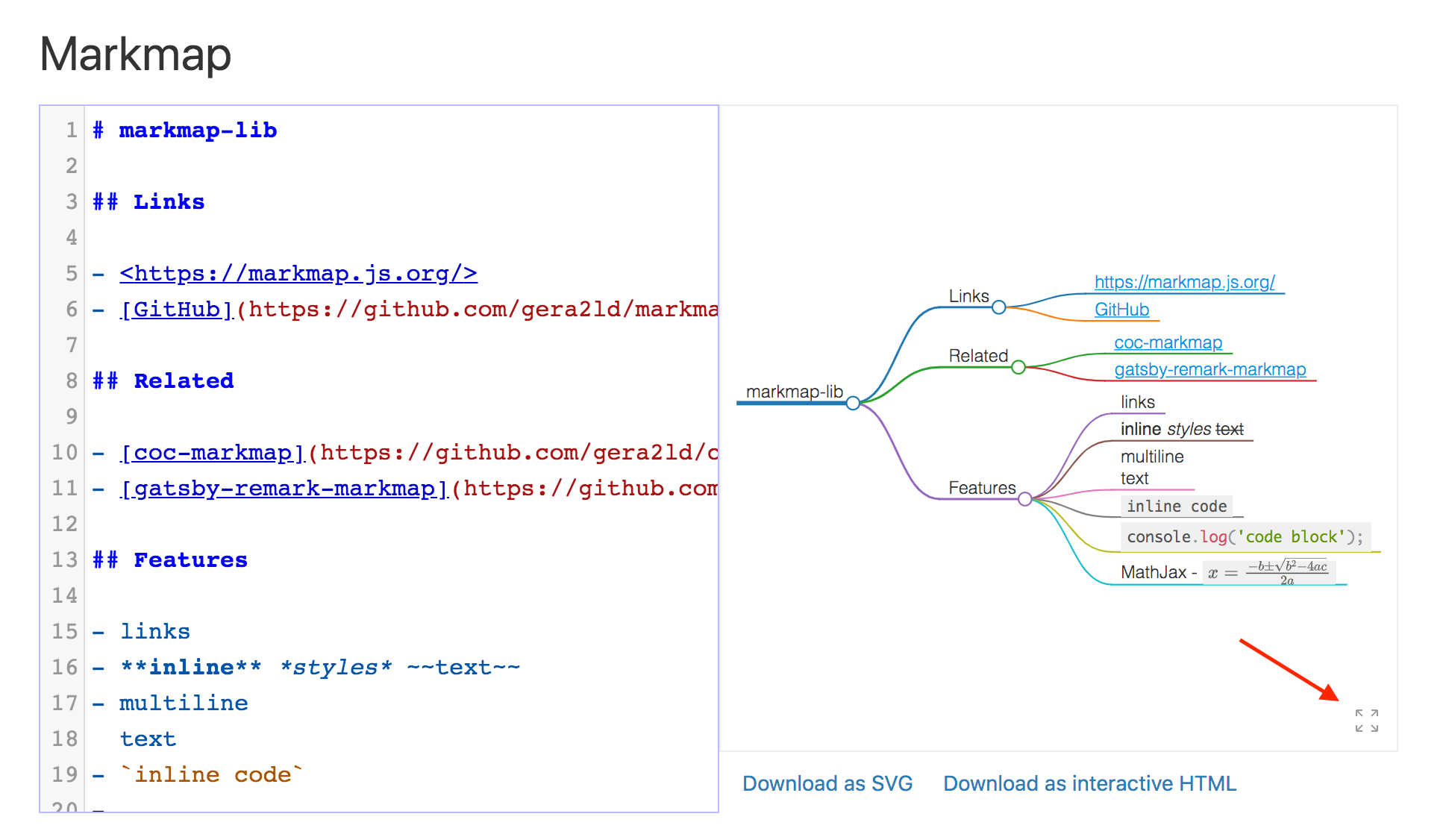Collapse the root markmap-lib node circle
This screenshot has width=1446, height=840.
pyautogui.click(x=851, y=403)
